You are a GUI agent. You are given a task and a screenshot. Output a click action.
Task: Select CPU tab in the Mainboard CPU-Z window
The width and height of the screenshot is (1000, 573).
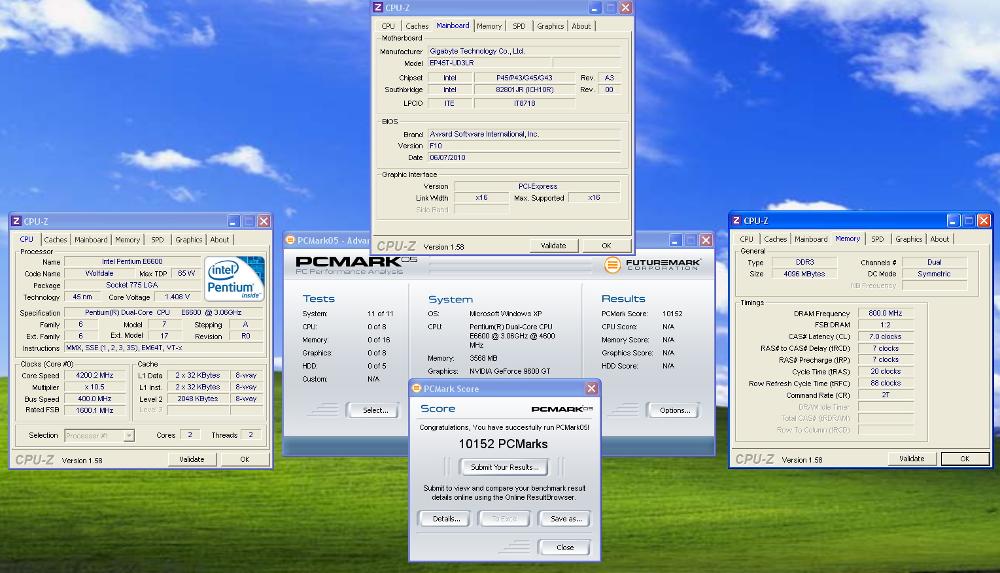point(388,26)
